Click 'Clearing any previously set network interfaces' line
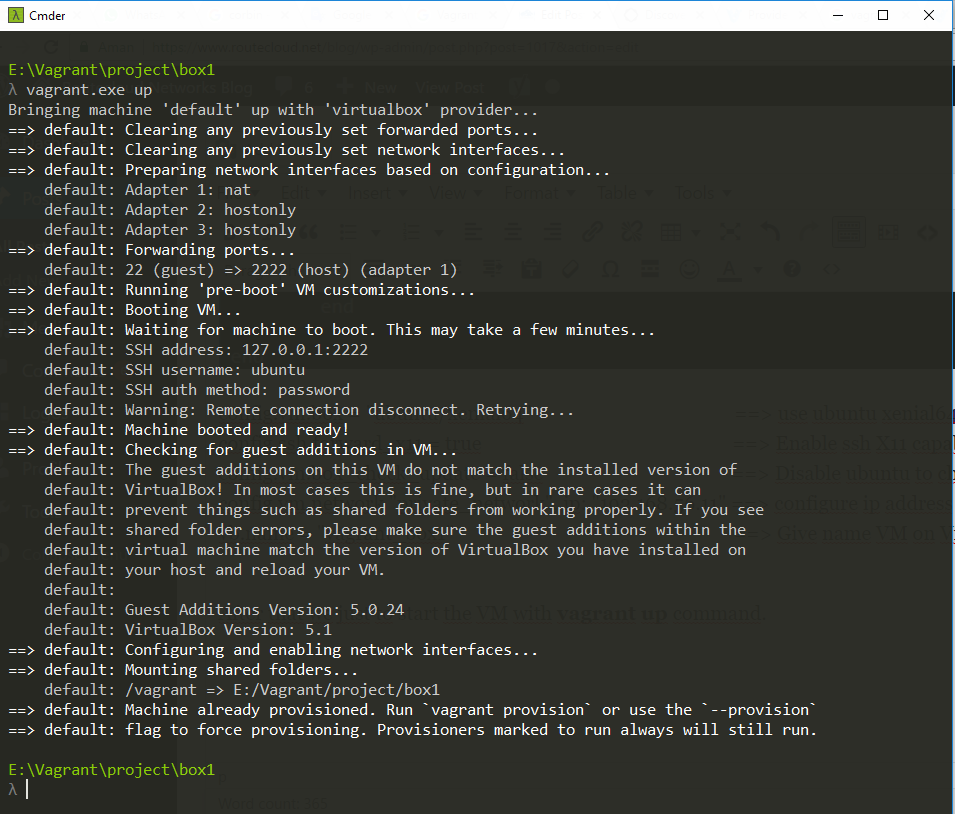955x814 pixels. [x=286, y=150]
